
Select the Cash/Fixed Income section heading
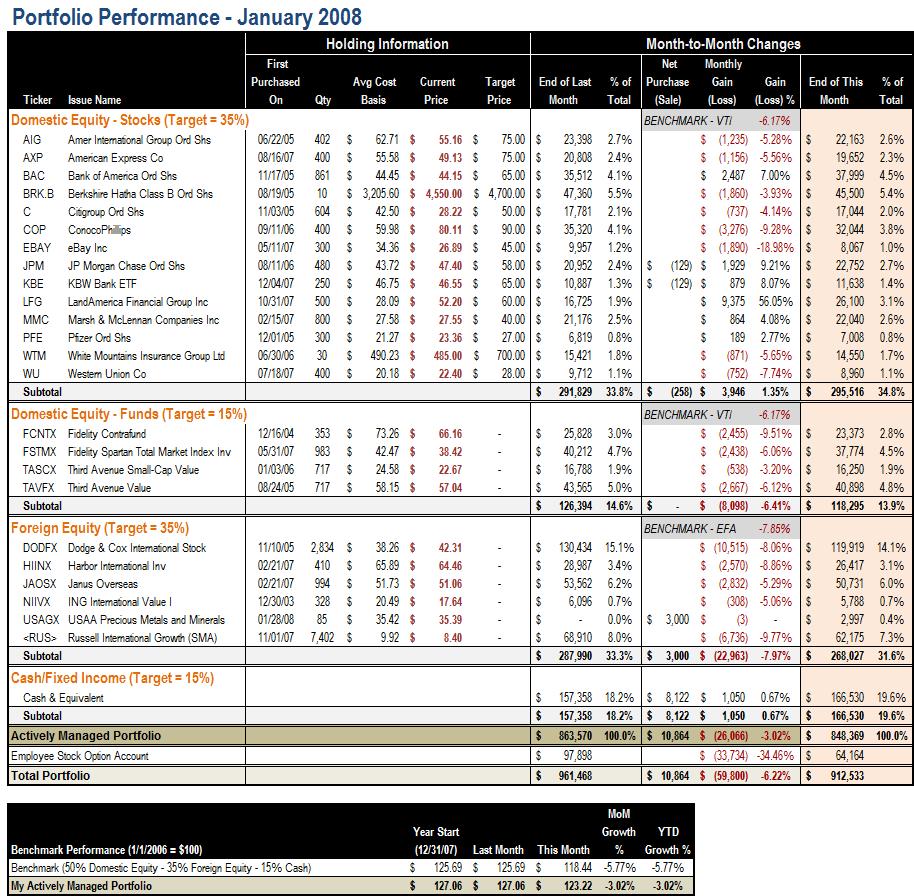112,678
